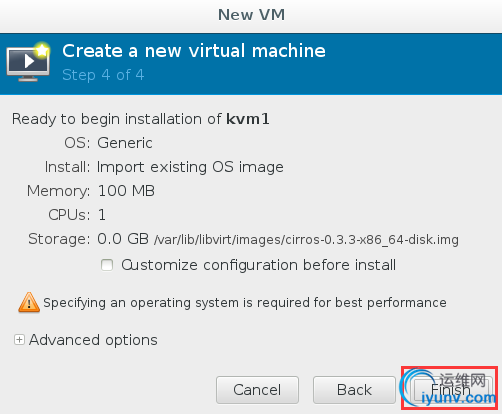Click the New VM title bar

tap(251, 15)
